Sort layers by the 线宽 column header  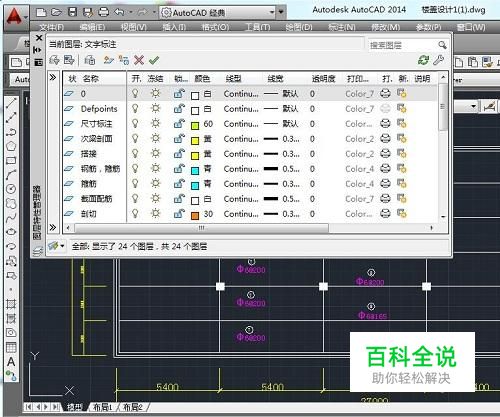[276, 79]
